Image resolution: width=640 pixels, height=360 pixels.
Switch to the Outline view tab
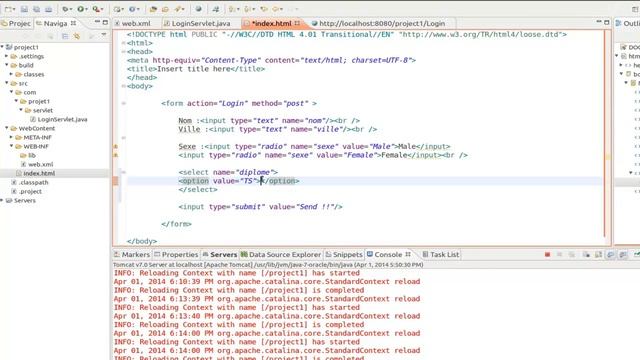point(628,24)
